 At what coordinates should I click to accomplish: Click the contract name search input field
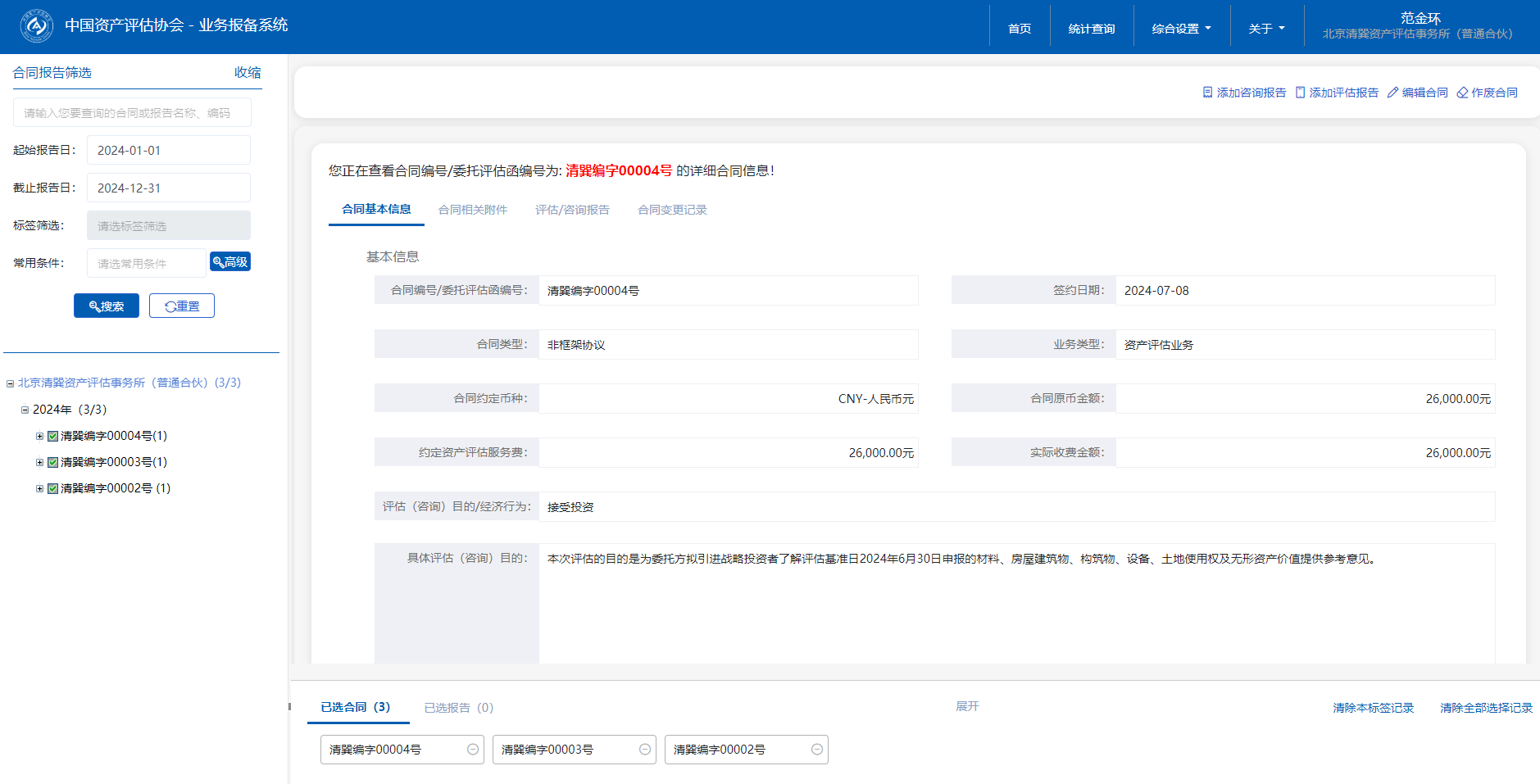[x=132, y=113]
